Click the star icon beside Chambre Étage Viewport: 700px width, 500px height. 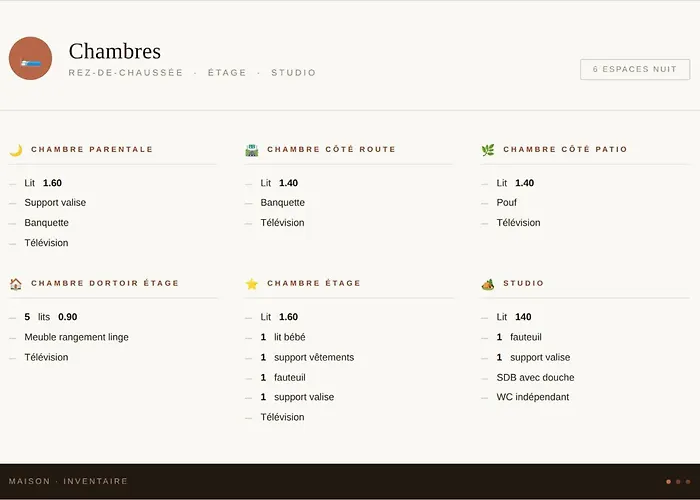(x=252, y=284)
